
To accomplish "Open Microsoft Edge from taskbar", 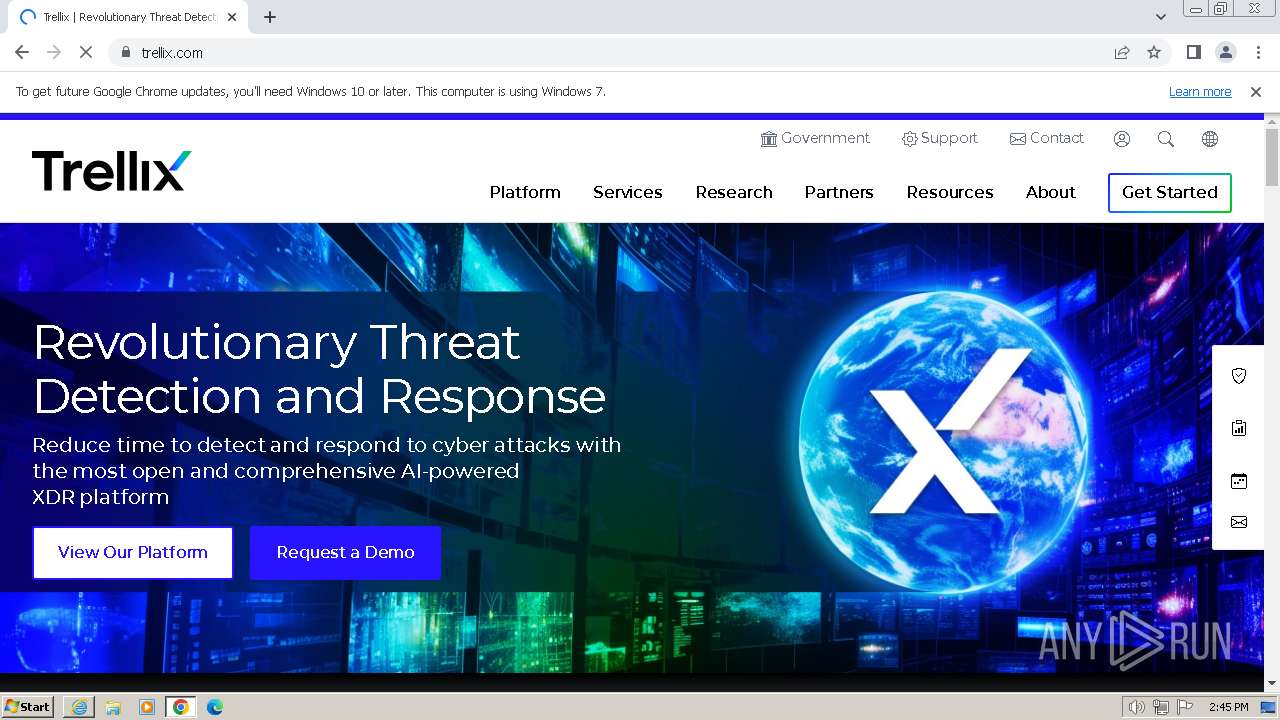I will [215, 707].
